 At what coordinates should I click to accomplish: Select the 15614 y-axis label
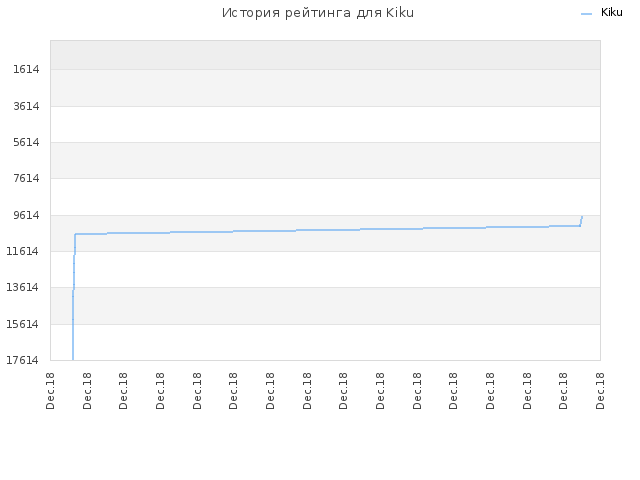coord(22,324)
